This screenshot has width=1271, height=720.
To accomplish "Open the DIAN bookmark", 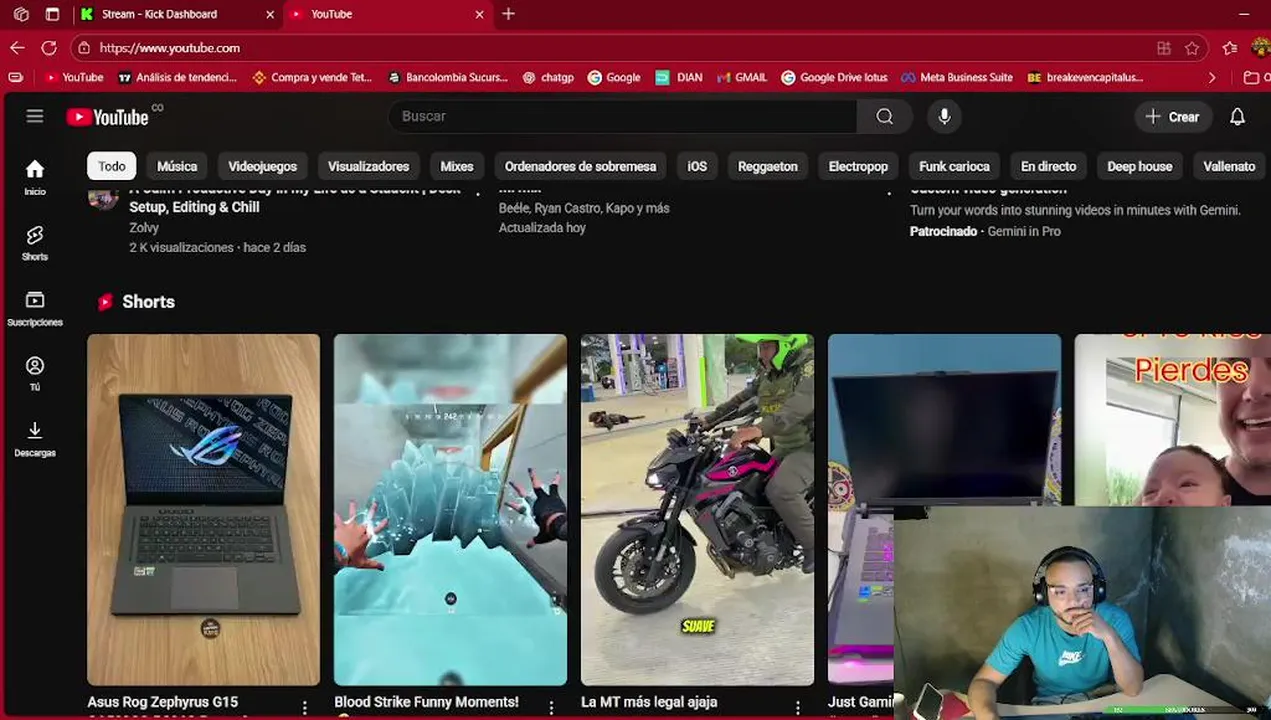I will [x=679, y=77].
